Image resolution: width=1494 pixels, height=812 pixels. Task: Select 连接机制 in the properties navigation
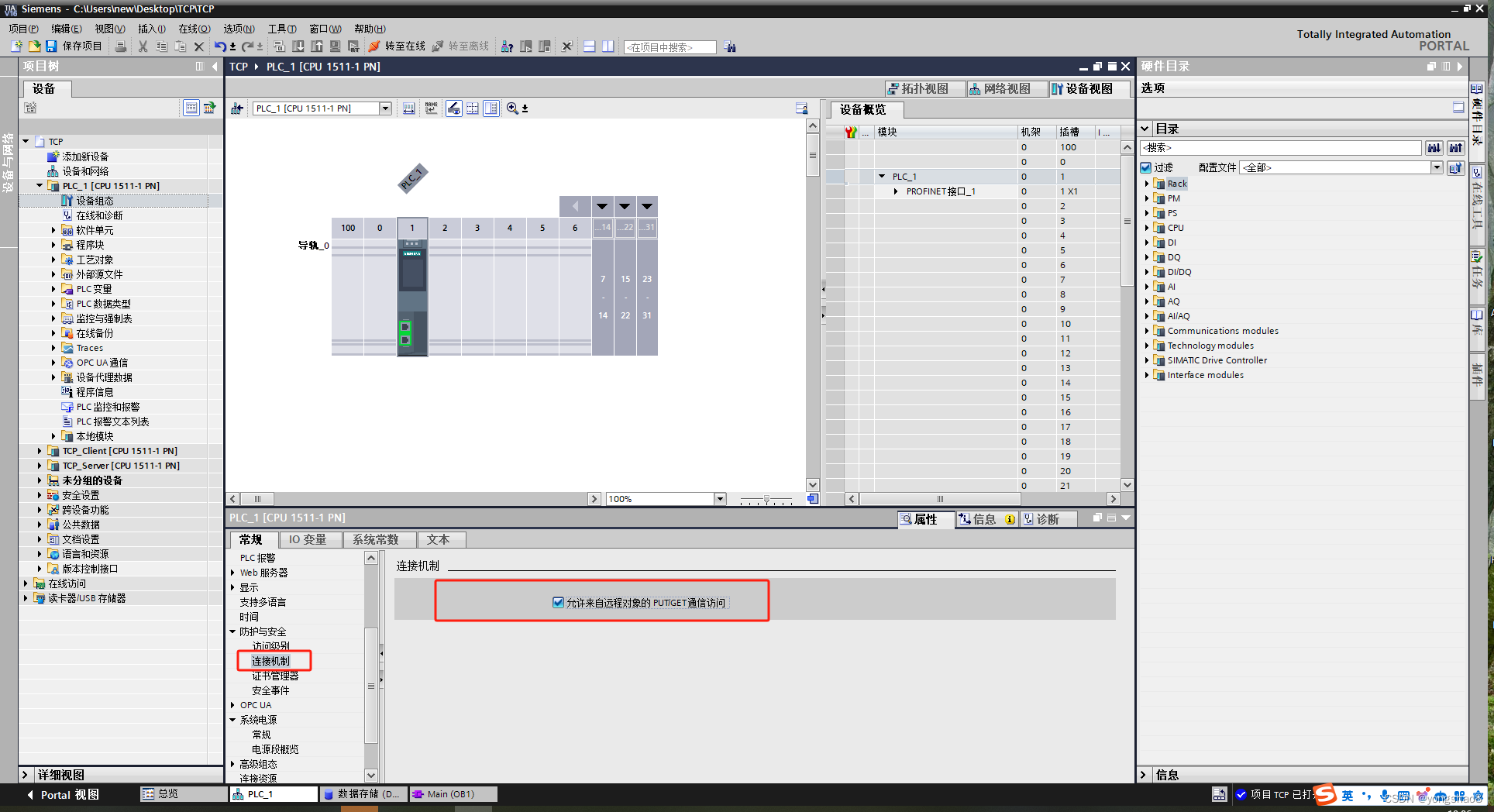pos(270,661)
